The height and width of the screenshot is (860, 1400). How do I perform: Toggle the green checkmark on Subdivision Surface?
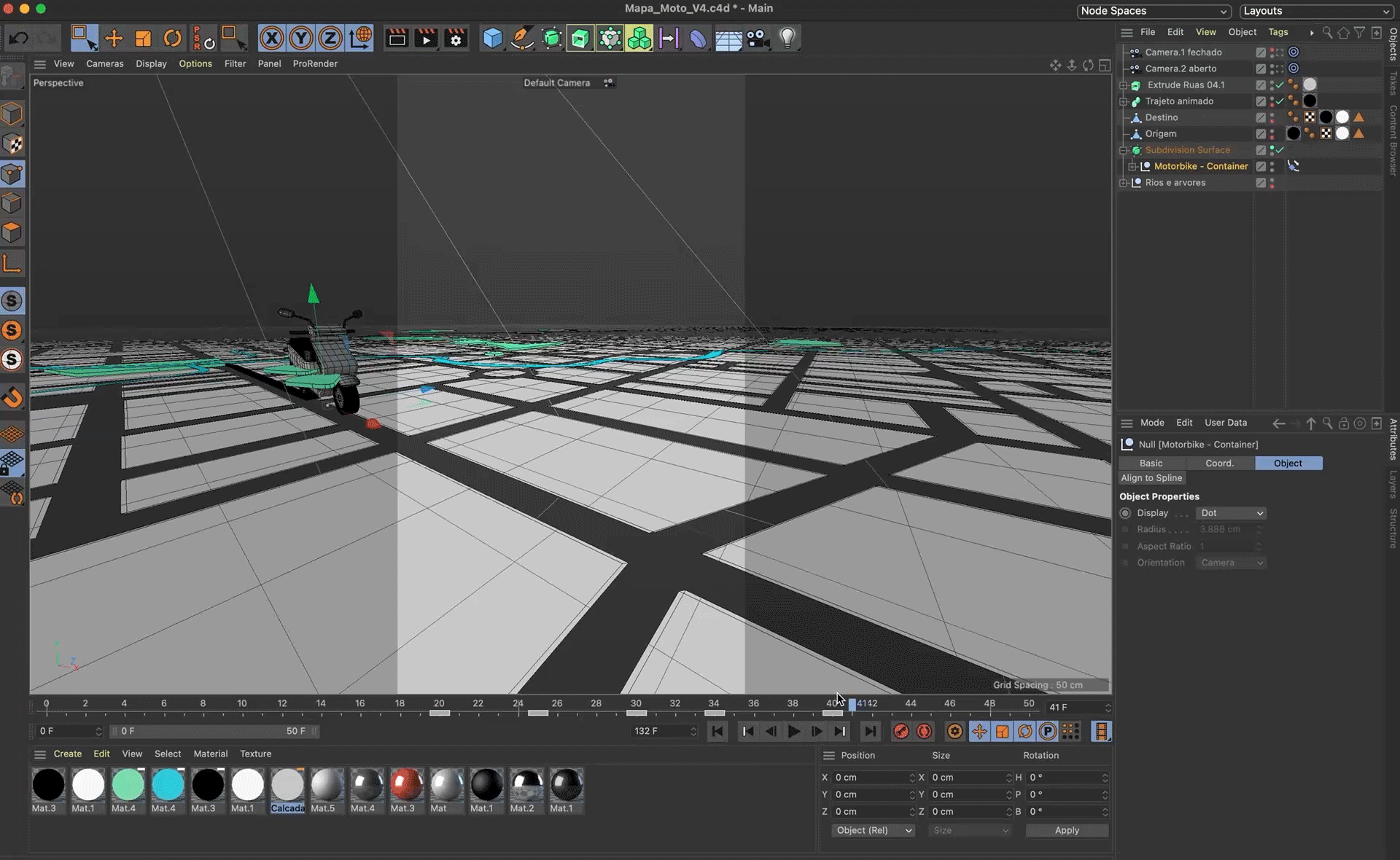pos(1280,150)
